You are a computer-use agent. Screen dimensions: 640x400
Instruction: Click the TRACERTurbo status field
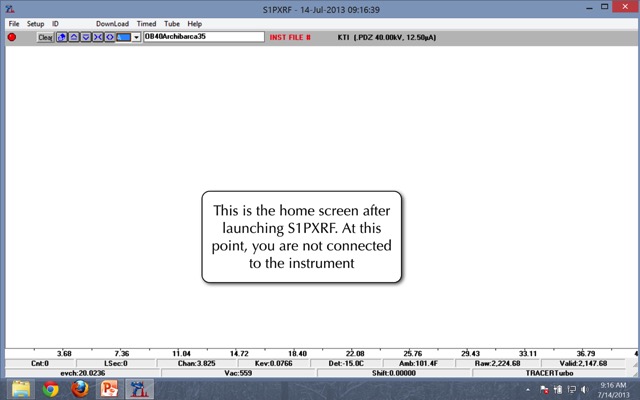549,373
